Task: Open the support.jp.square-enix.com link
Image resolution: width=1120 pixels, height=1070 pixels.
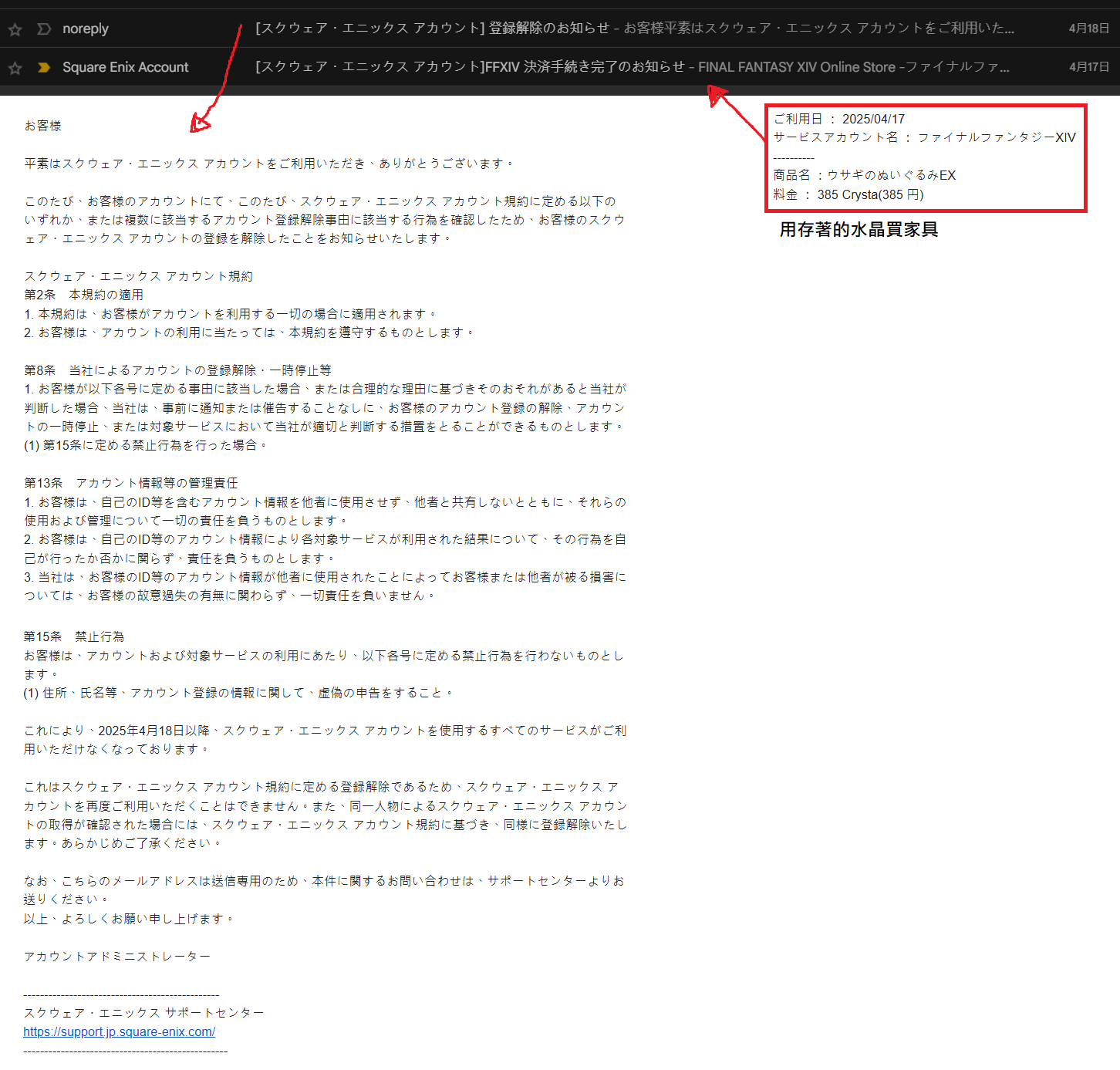Action: 120,1031
